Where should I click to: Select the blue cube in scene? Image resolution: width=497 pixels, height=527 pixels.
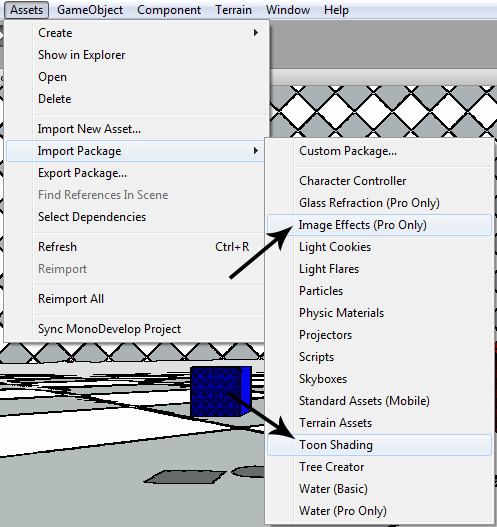point(221,392)
